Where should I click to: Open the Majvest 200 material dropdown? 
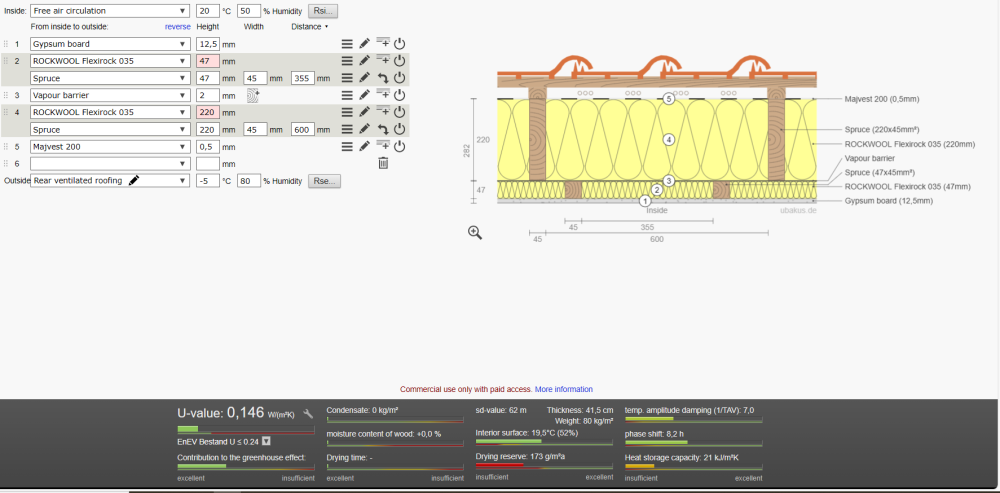(110, 147)
